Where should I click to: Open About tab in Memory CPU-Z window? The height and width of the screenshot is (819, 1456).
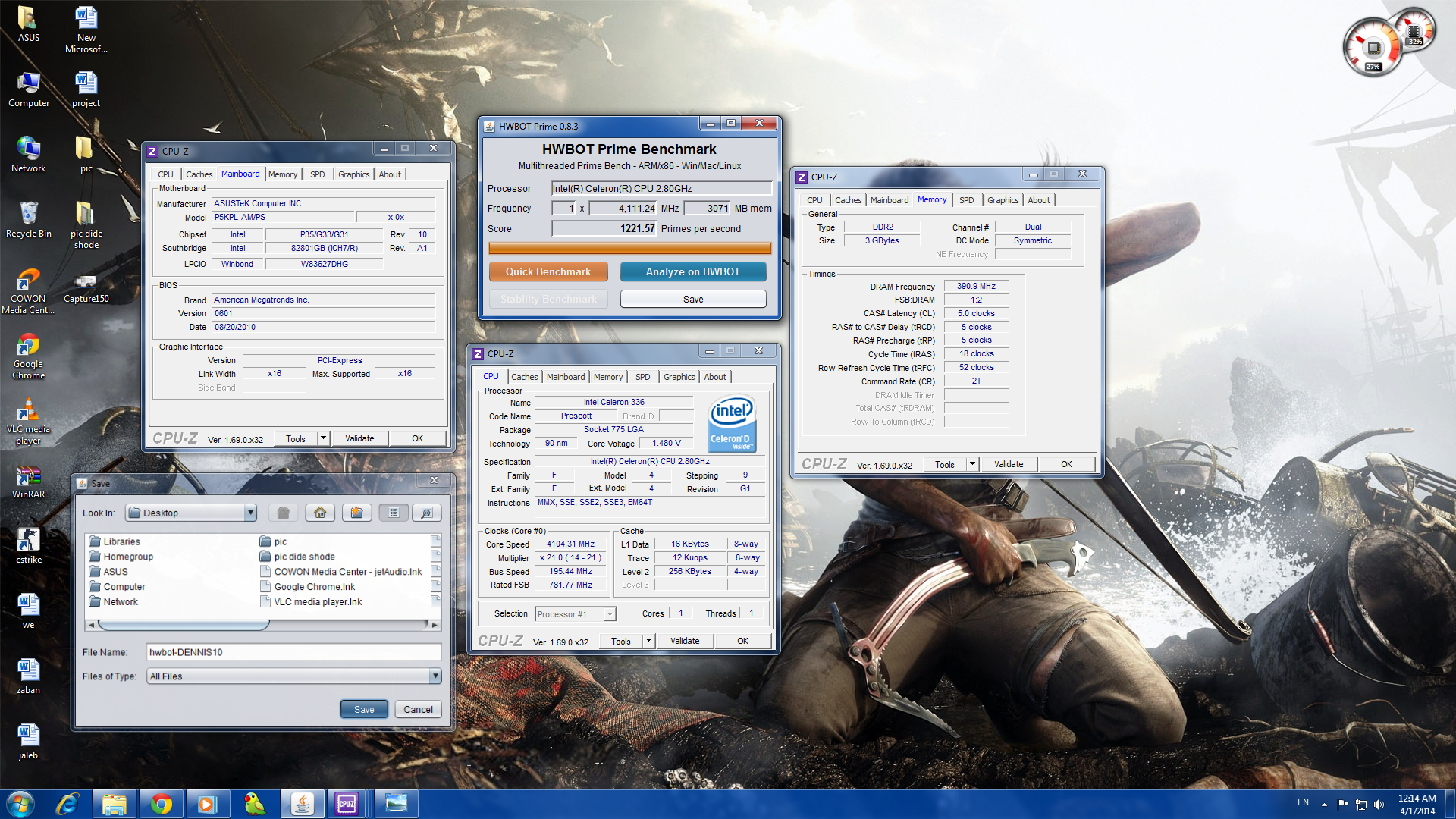1039,200
